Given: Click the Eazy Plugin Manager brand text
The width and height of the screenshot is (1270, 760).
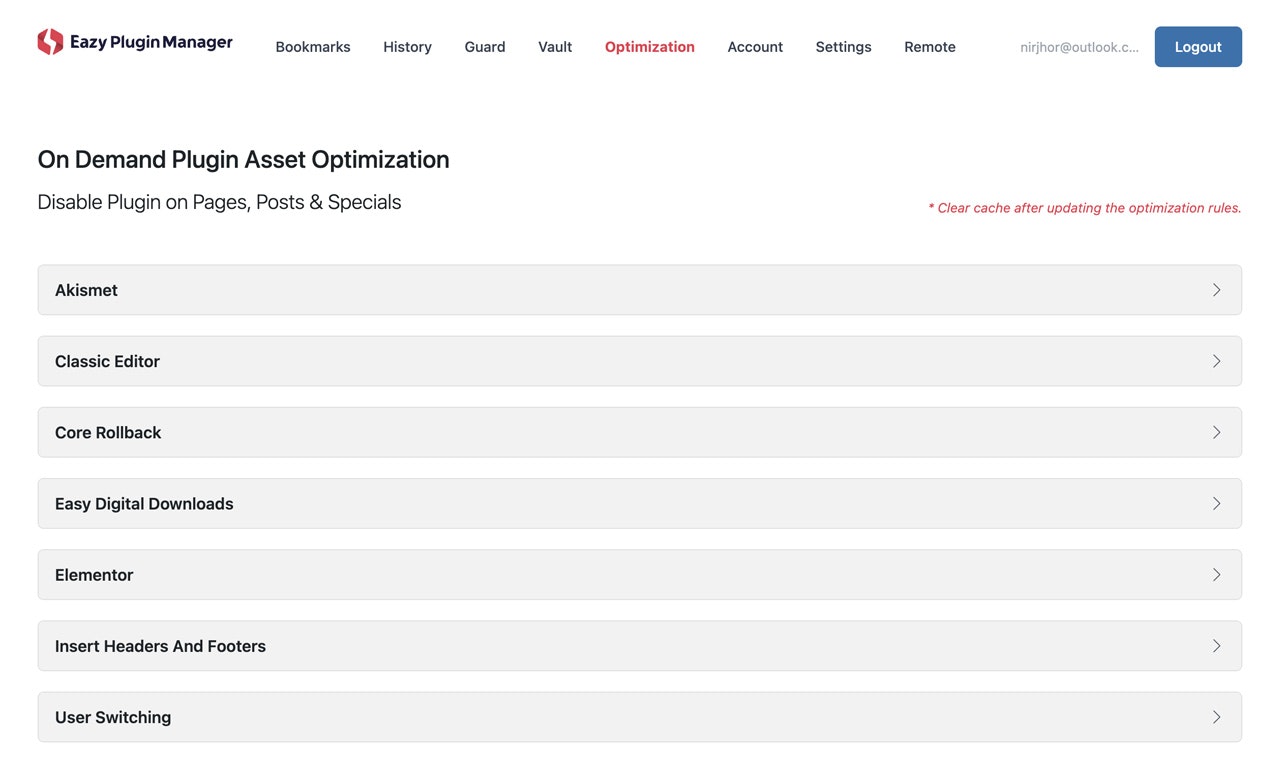Looking at the screenshot, I should tap(151, 42).
